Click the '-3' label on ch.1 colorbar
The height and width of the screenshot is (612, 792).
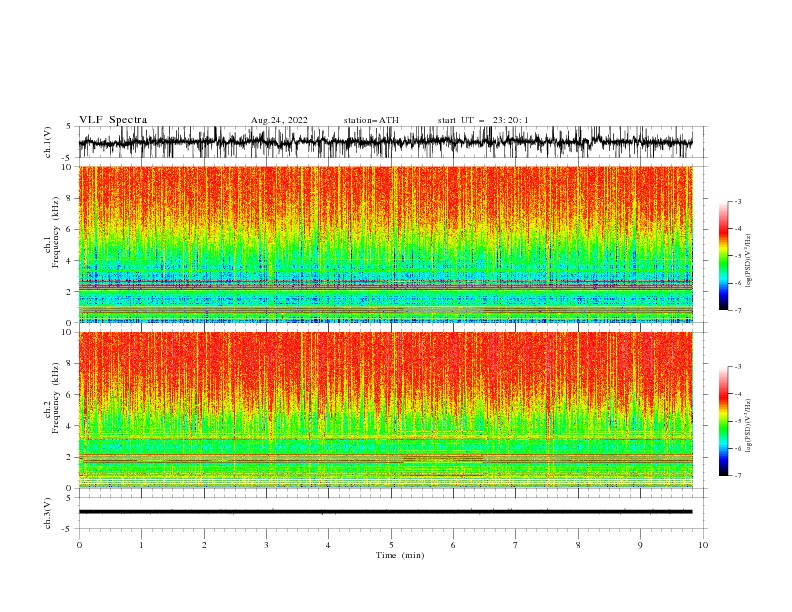click(738, 201)
